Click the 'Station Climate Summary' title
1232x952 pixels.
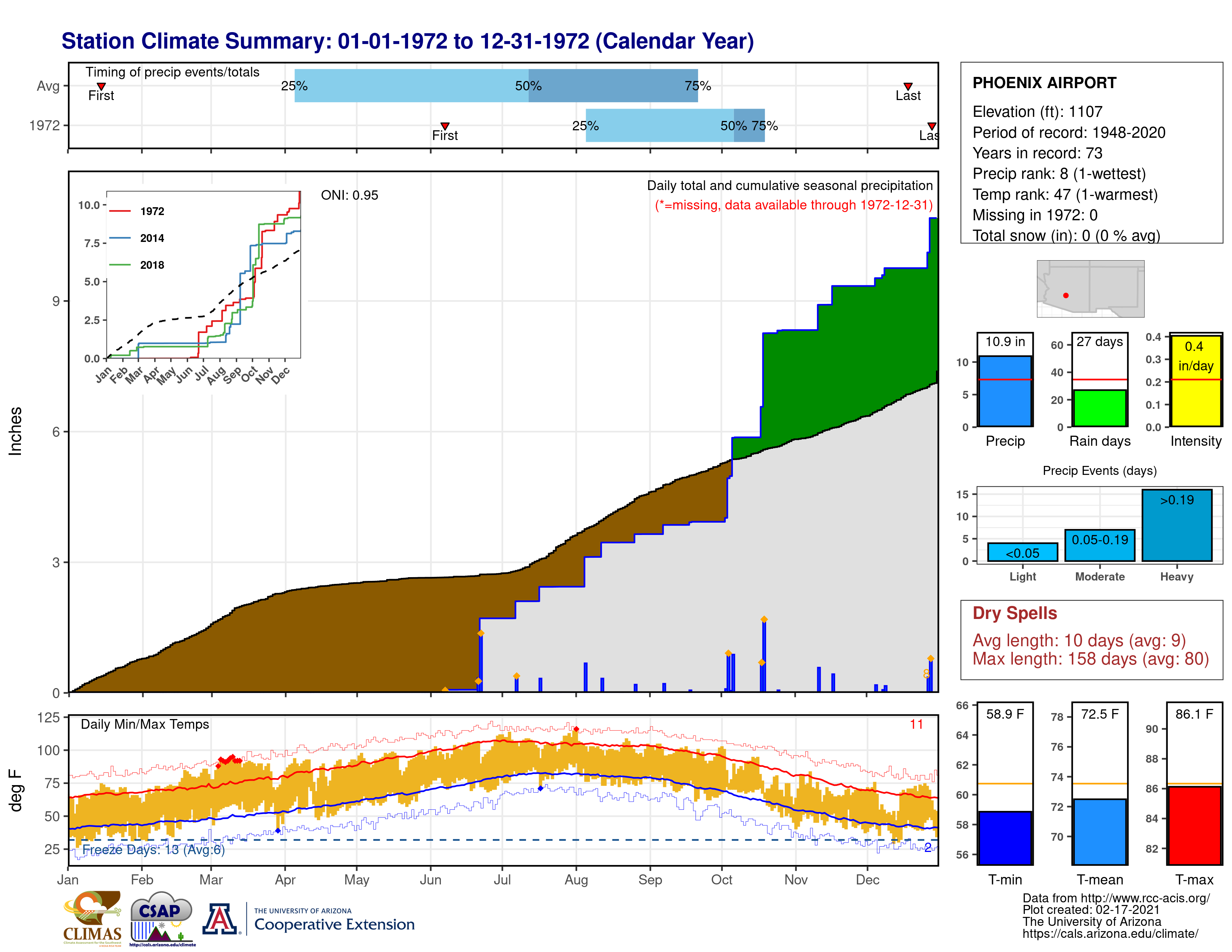(x=408, y=41)
